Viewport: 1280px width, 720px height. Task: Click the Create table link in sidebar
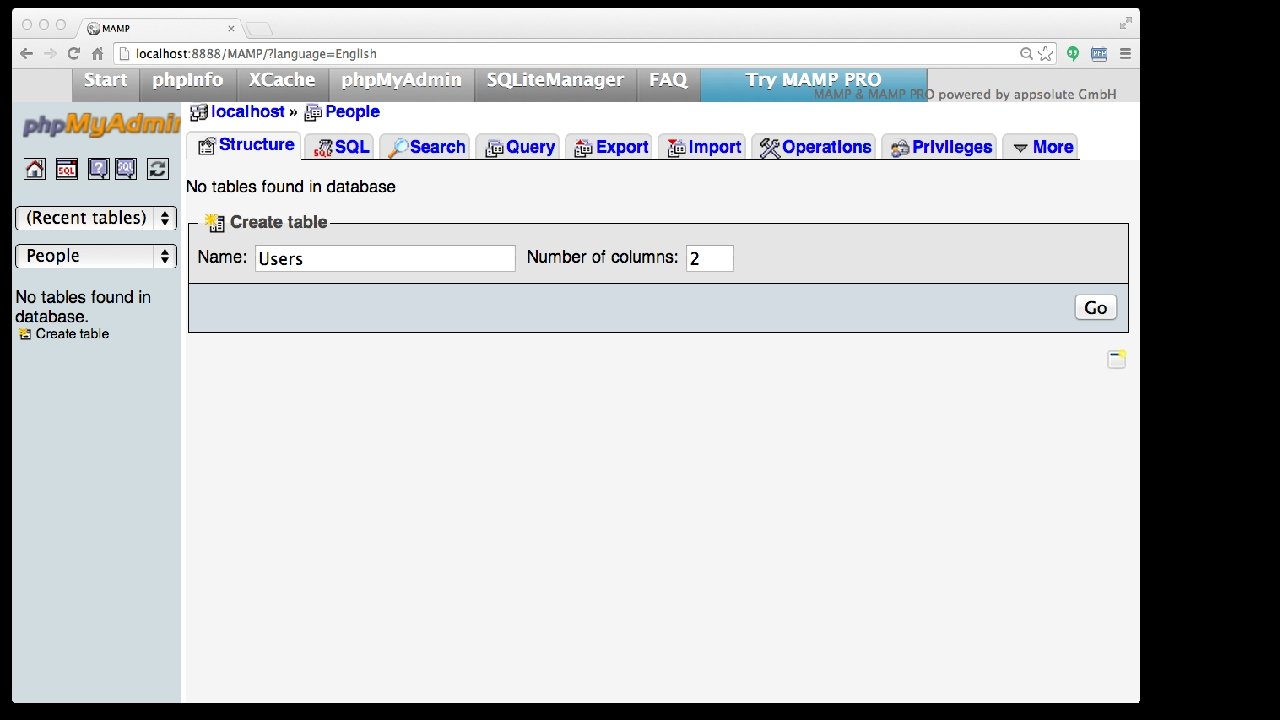point(72,334)
